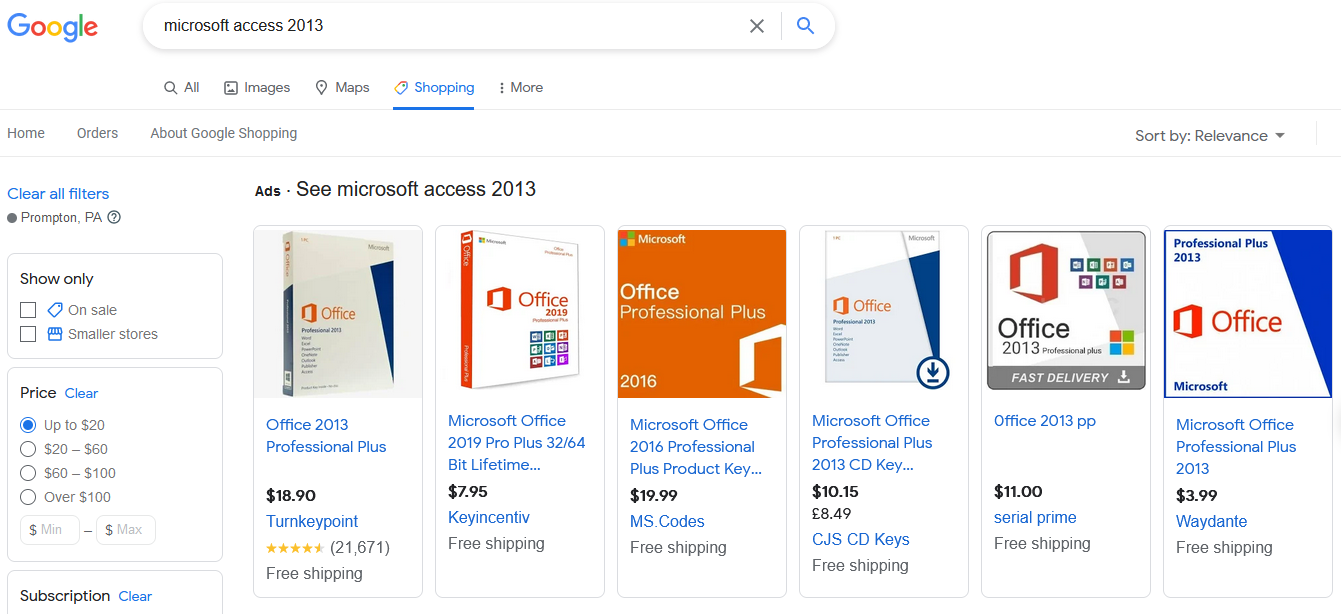Select the $60 – $100 price option
This screenshot has width=1341, height=614.
28,473
